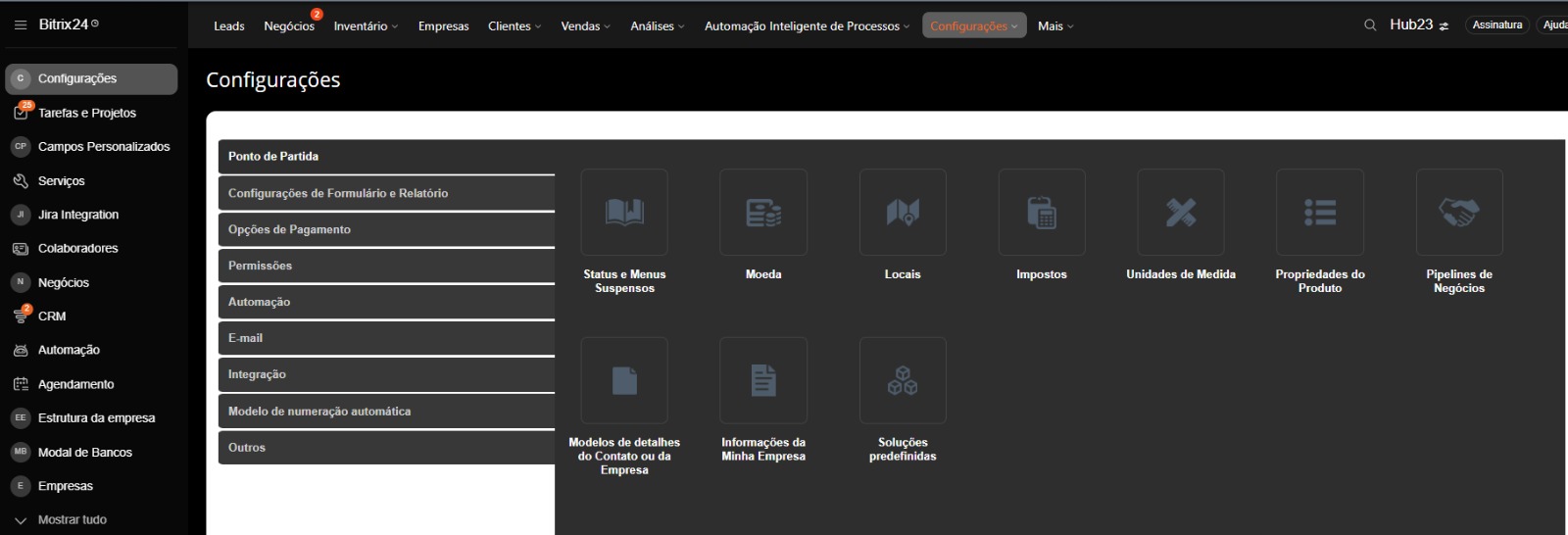The height and width of the screenshot is (535, 1568).
Task: Click the search magnifier icon
Action: [1370, 25]
